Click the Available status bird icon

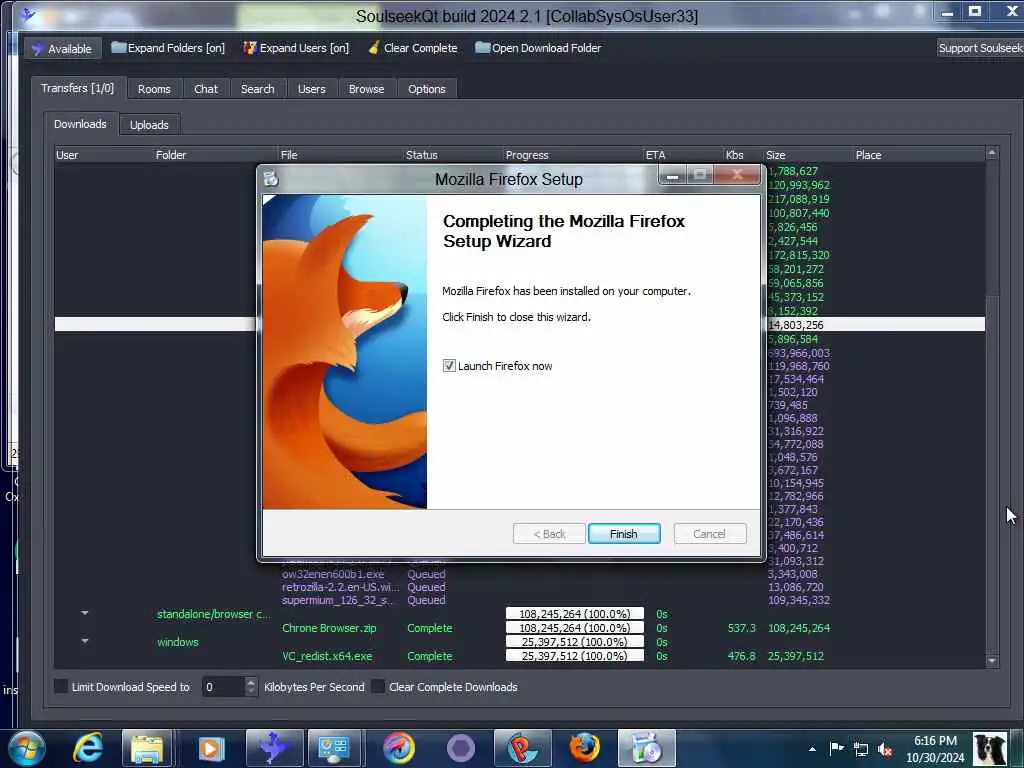(38, 48)
